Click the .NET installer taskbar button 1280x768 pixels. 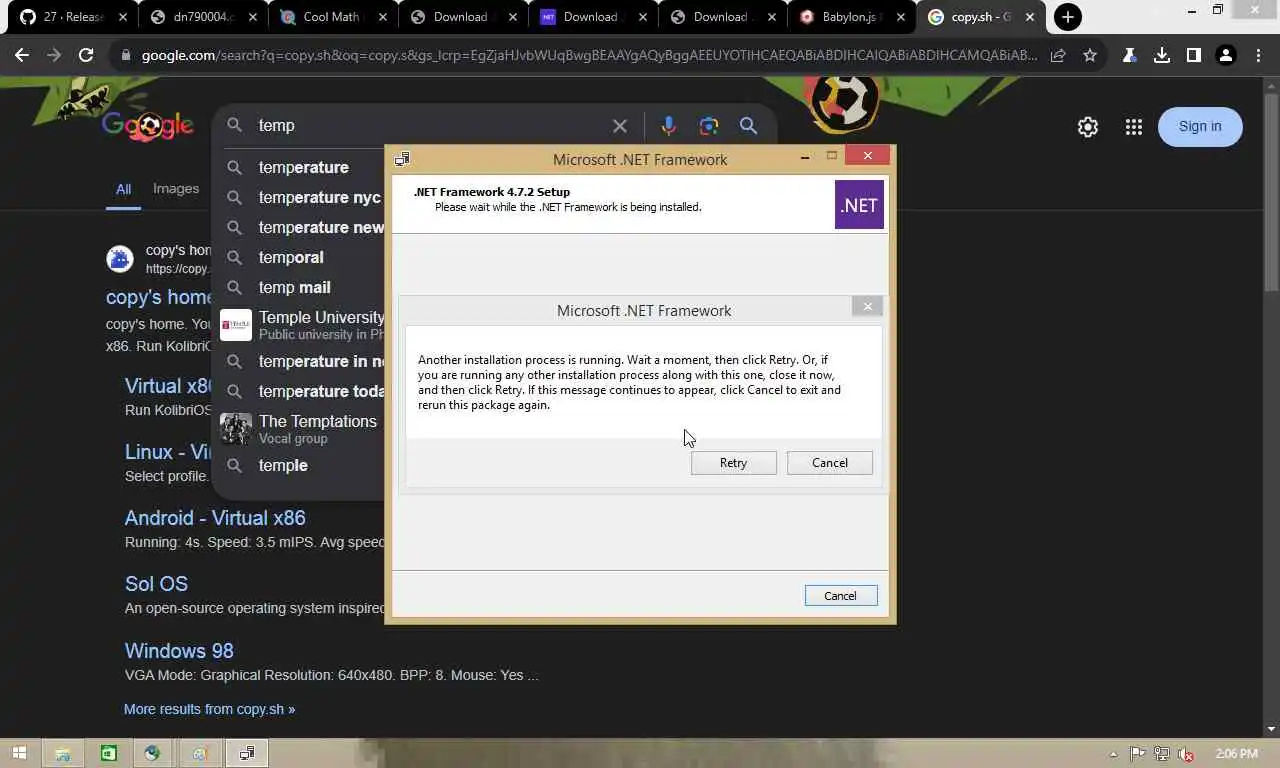[246, 753]
